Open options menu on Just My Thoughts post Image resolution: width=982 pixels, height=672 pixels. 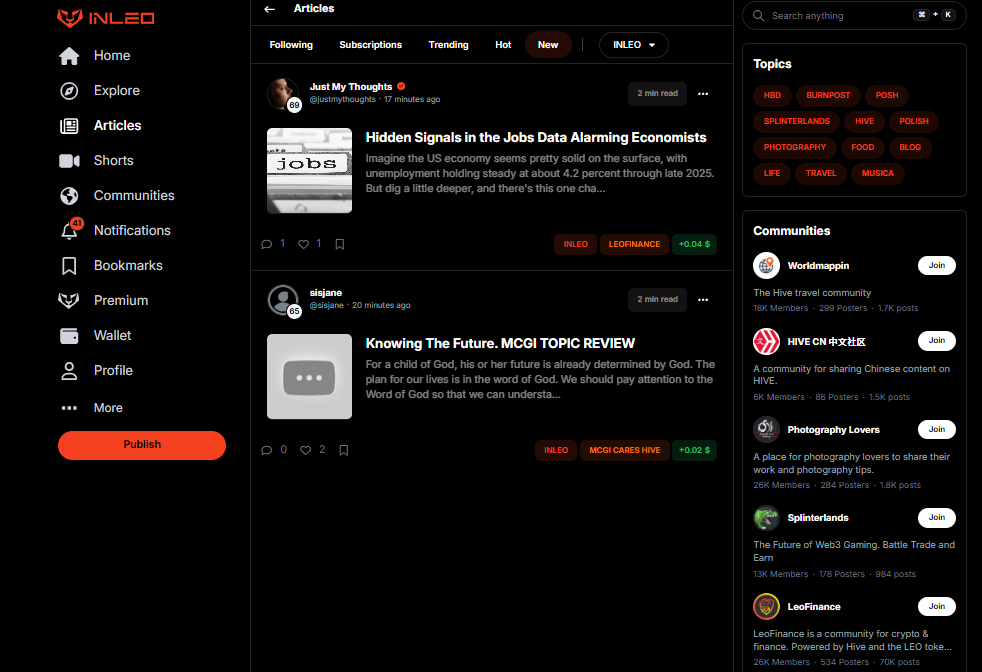click(703, 94)
